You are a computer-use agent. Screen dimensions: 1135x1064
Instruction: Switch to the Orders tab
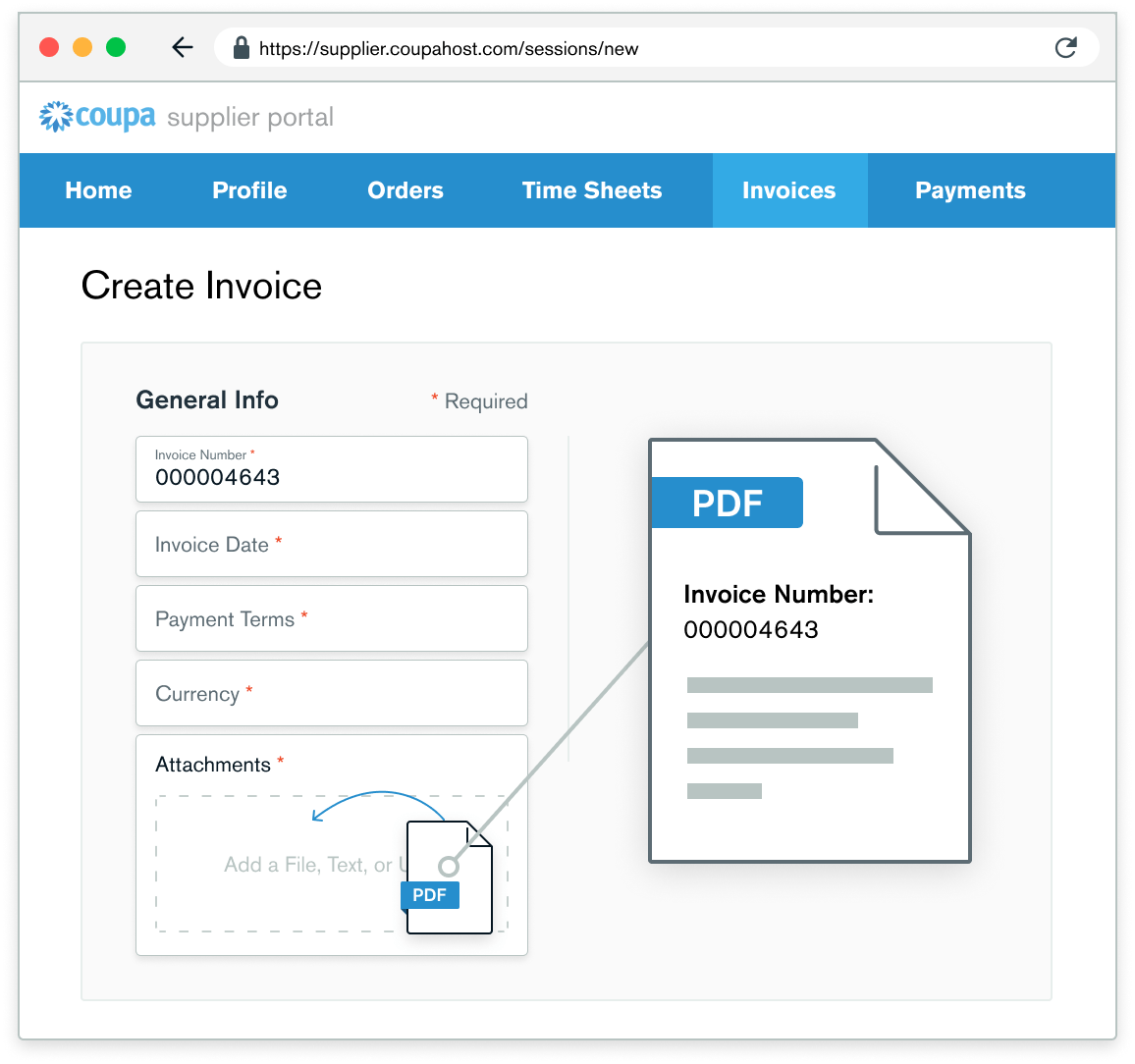coord(405,190)
